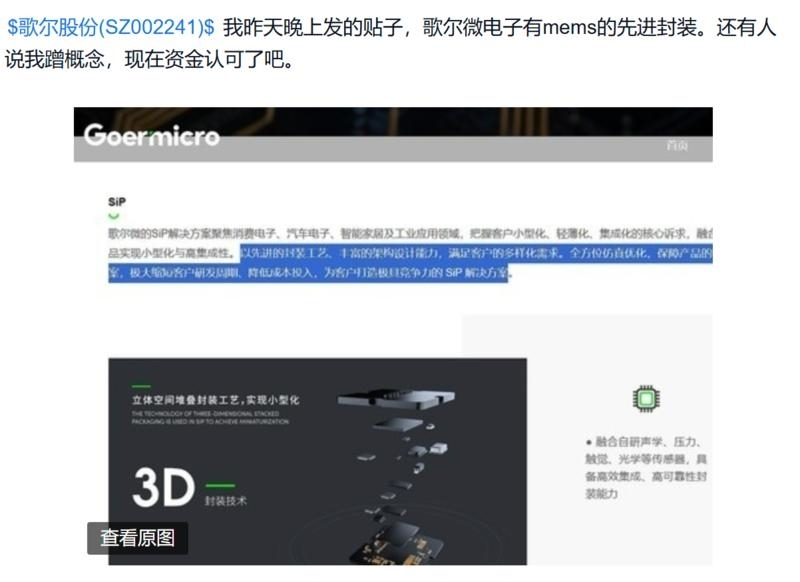The width and height of the screenshot is (800, 582).
Task: Select the 首页 menu item in banner
Action: coord(677,146)
